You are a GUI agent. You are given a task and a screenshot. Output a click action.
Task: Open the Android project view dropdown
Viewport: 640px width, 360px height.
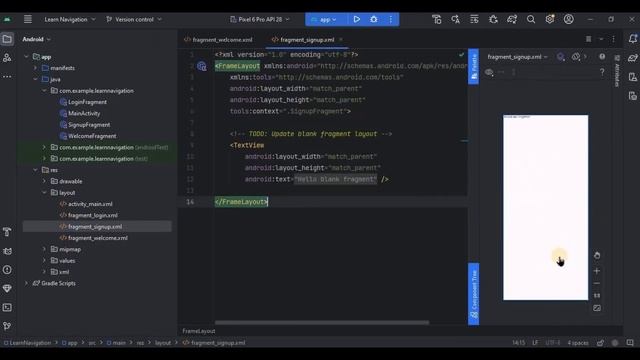37,39
